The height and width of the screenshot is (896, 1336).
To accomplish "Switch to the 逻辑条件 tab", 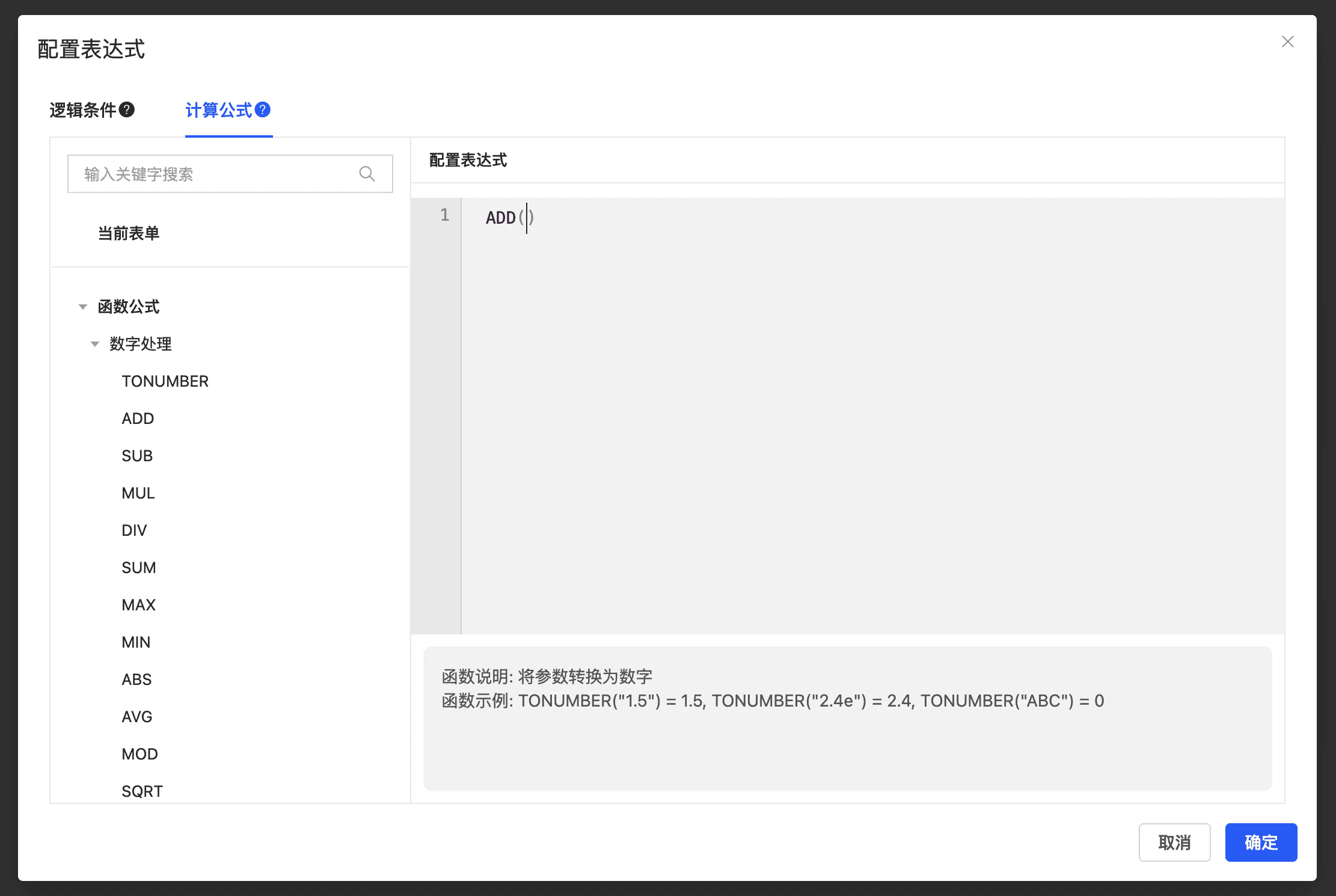I will [83, 111].
